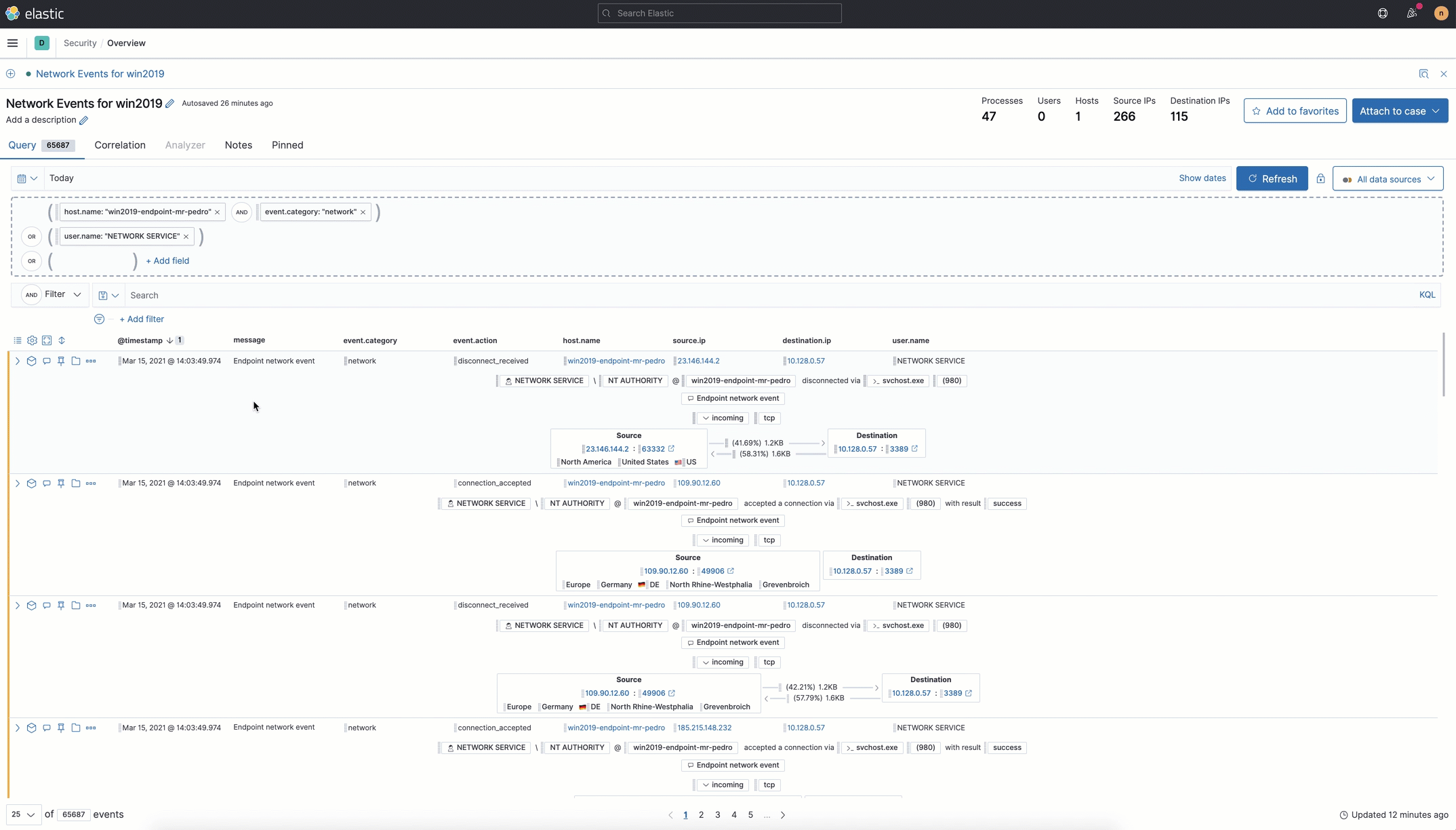Open the analyze event cube icon

31,361
